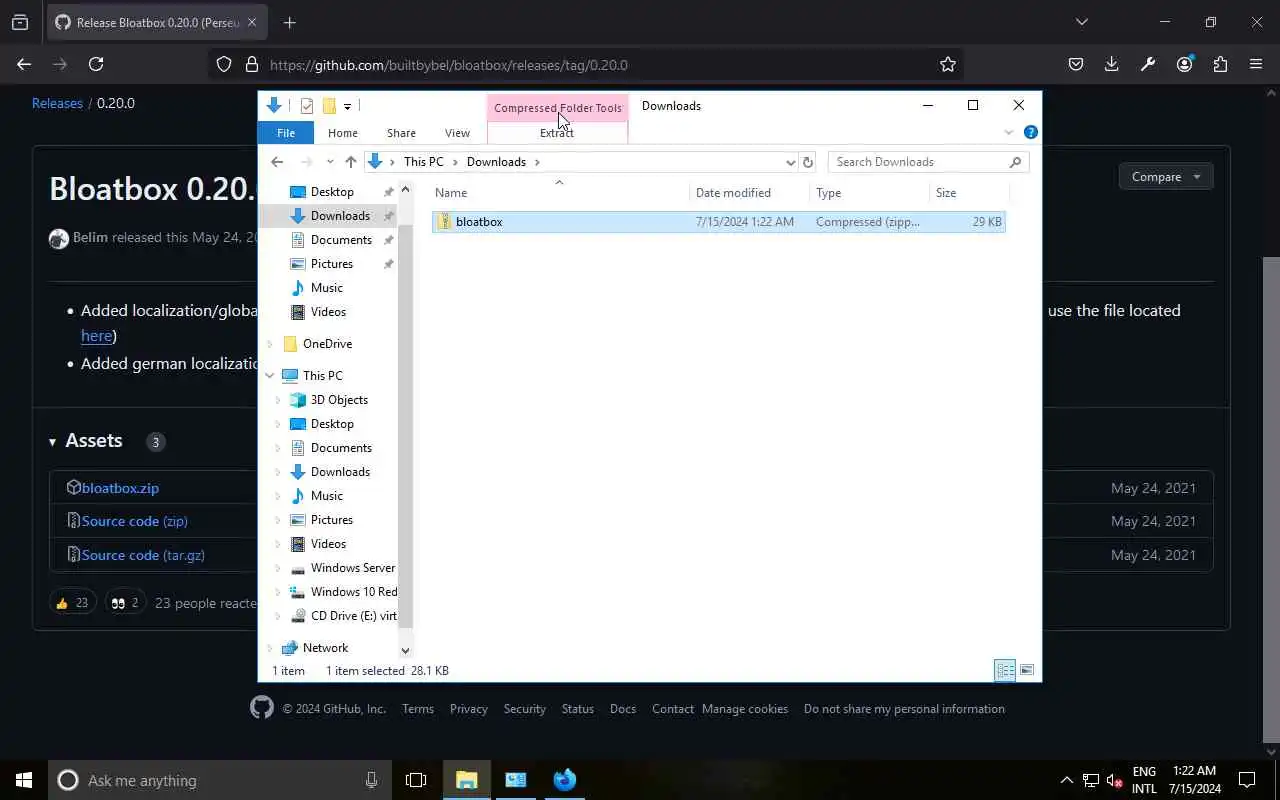Viewport: 1280px width, 800px height.
Task: Expand the ribbon with the chevron beside Help
Action: [x=1008, y=132]
